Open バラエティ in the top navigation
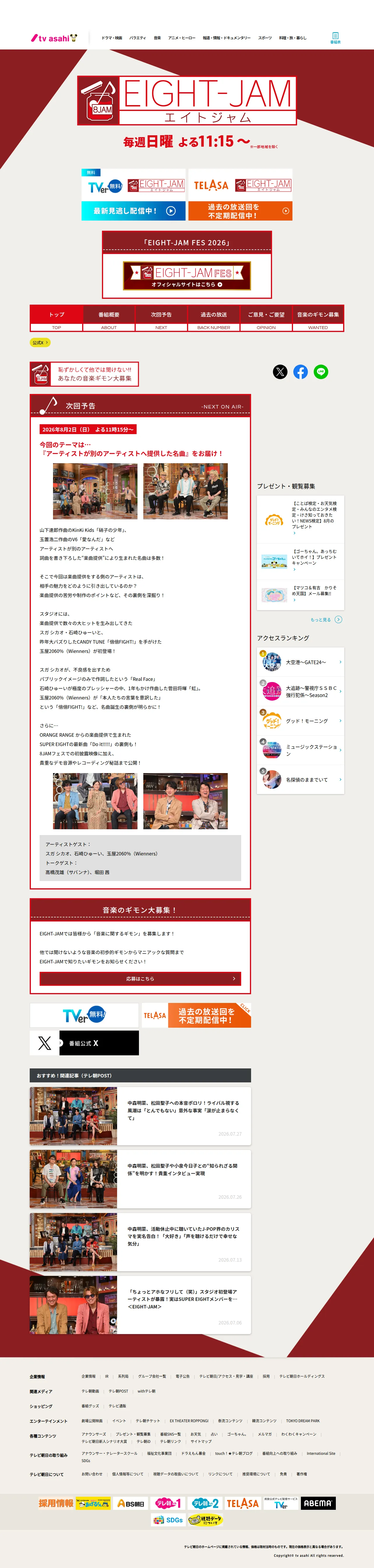The image size is (374, 1568). pos(138,38)
